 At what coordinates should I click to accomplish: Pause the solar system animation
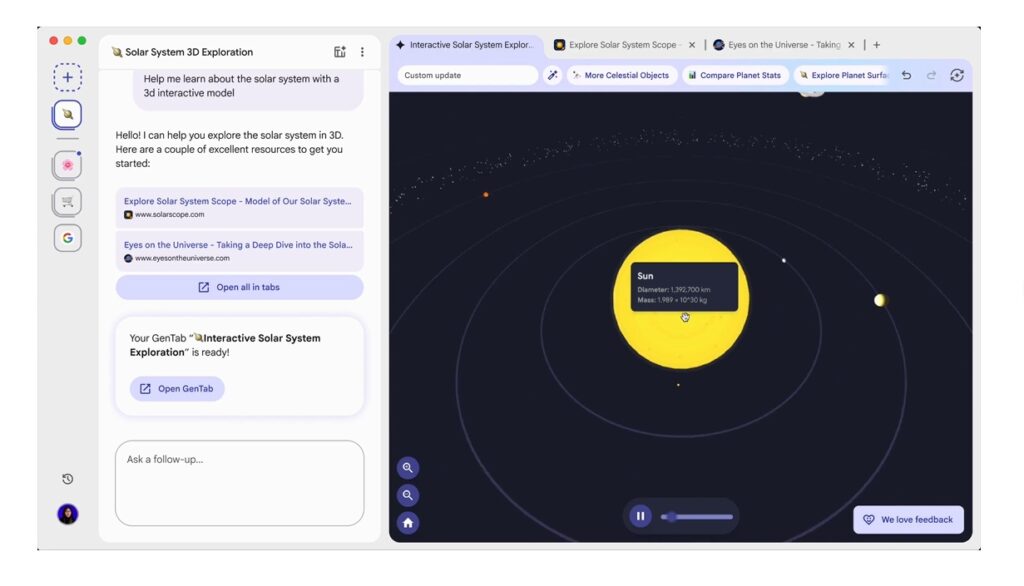(640, 516)
